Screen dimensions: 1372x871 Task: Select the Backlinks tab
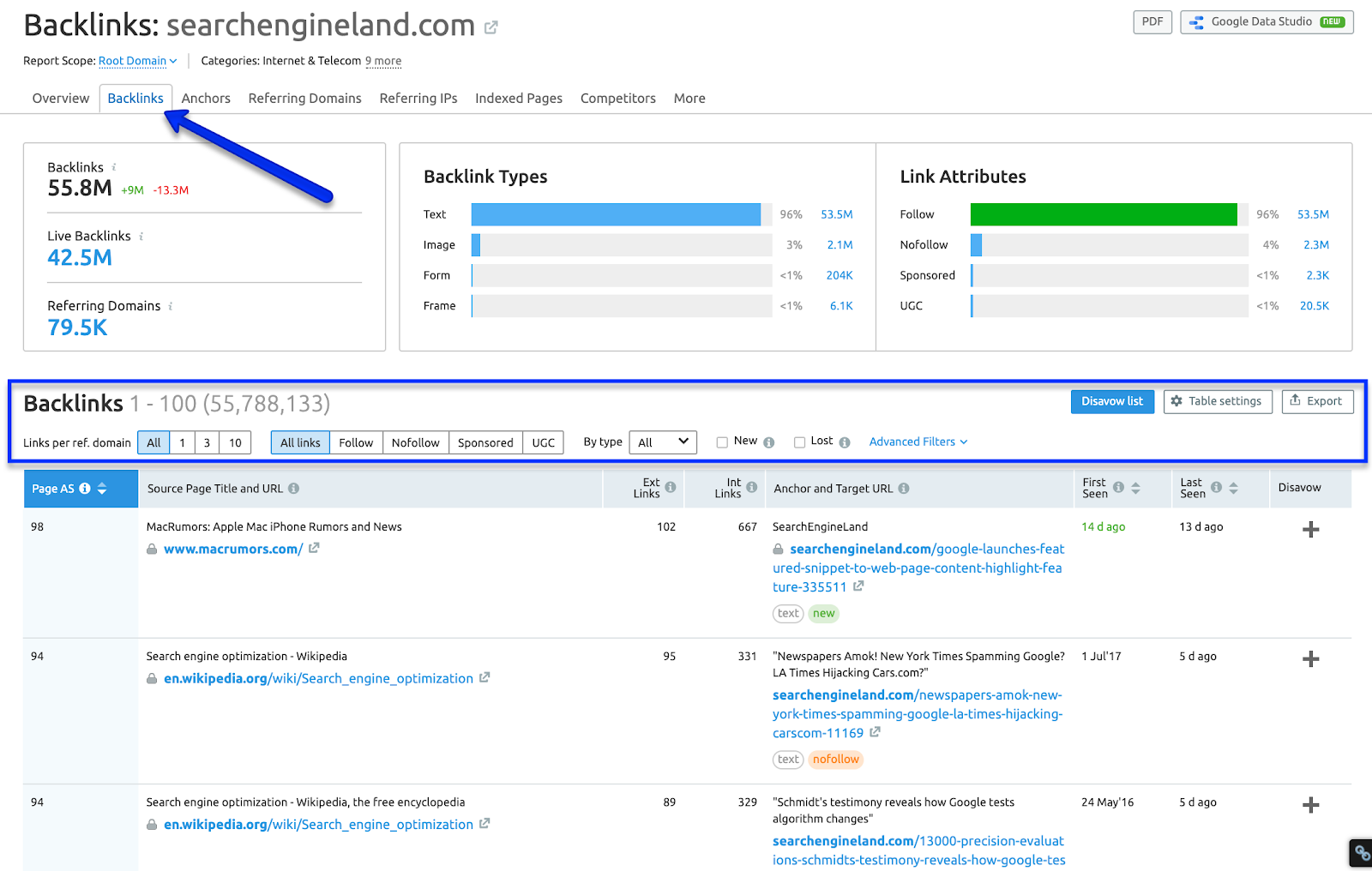coord(135,99)
